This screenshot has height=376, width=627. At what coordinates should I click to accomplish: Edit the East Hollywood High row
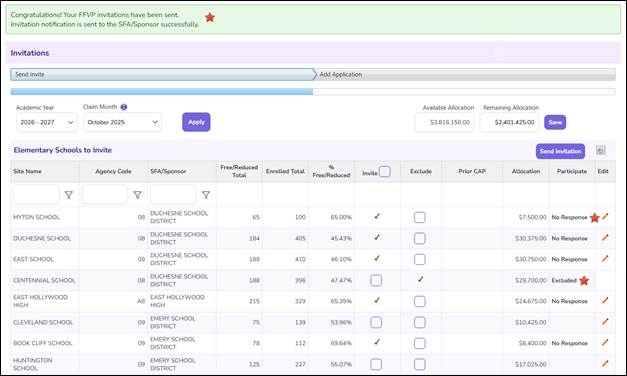click(605, 300)
